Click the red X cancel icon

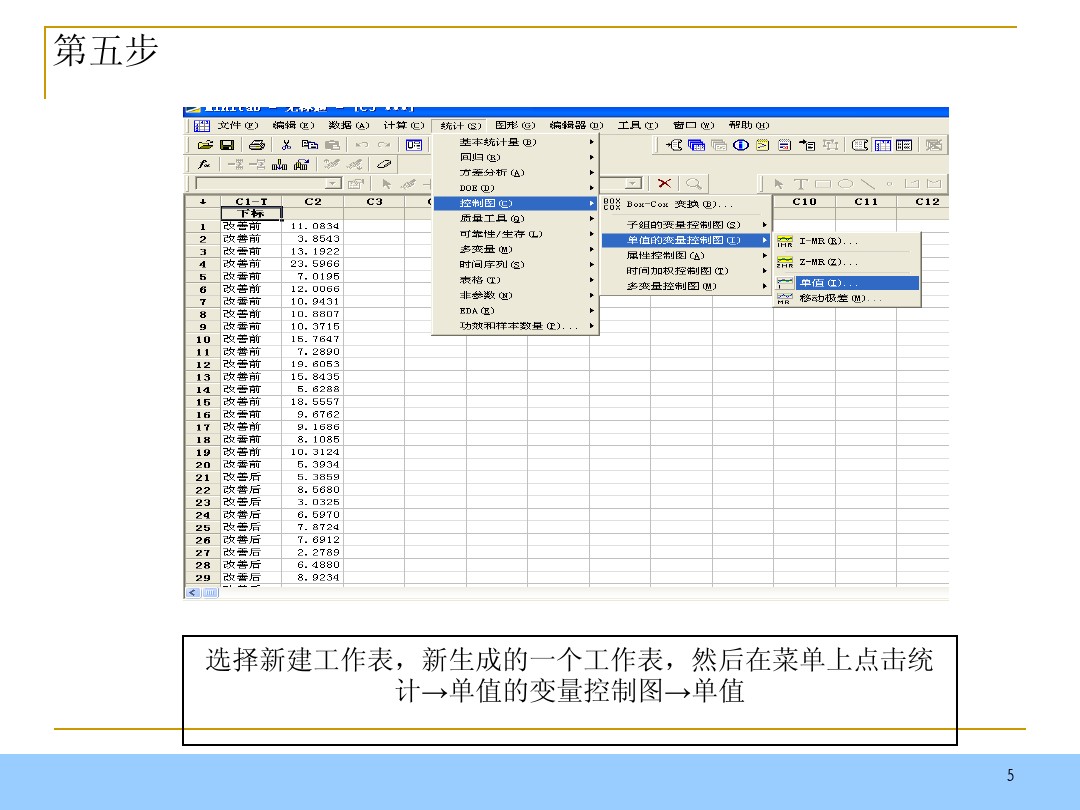(x=666, y=183)
